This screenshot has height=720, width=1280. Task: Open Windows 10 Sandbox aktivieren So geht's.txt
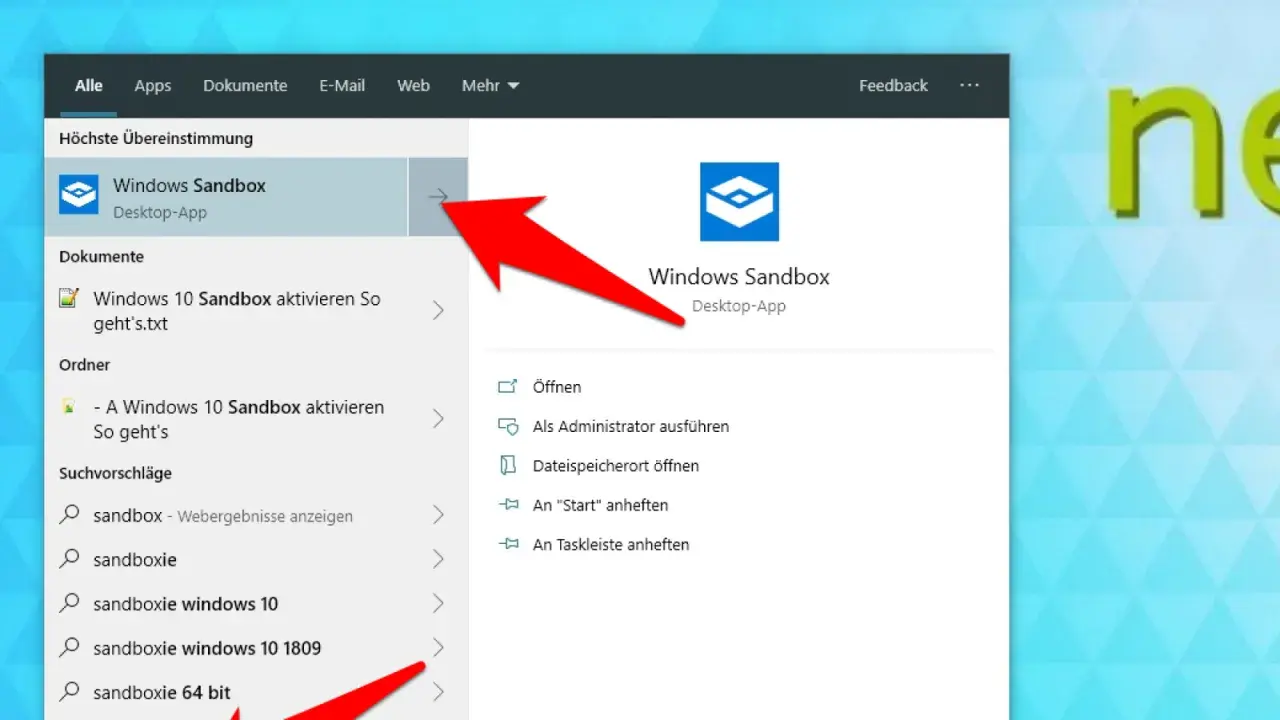237,311
